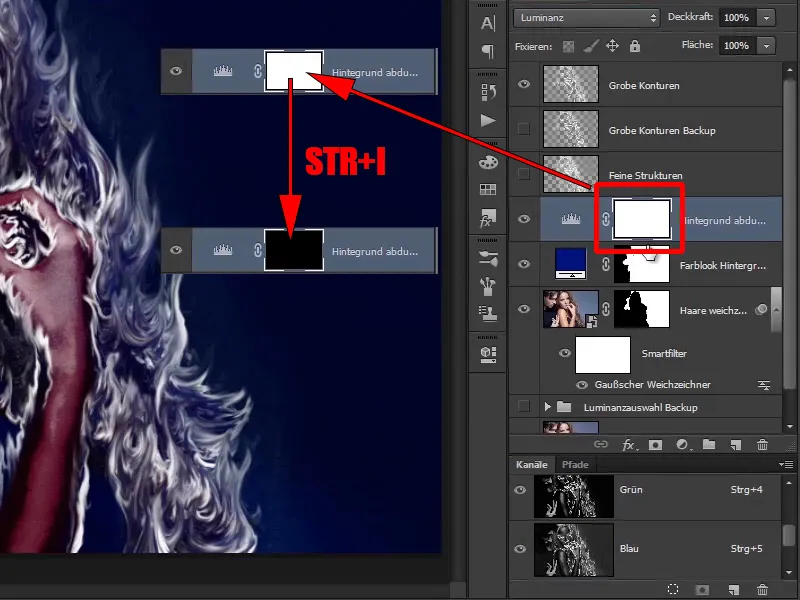Lock image pixels brush icon

coord(590,46)
